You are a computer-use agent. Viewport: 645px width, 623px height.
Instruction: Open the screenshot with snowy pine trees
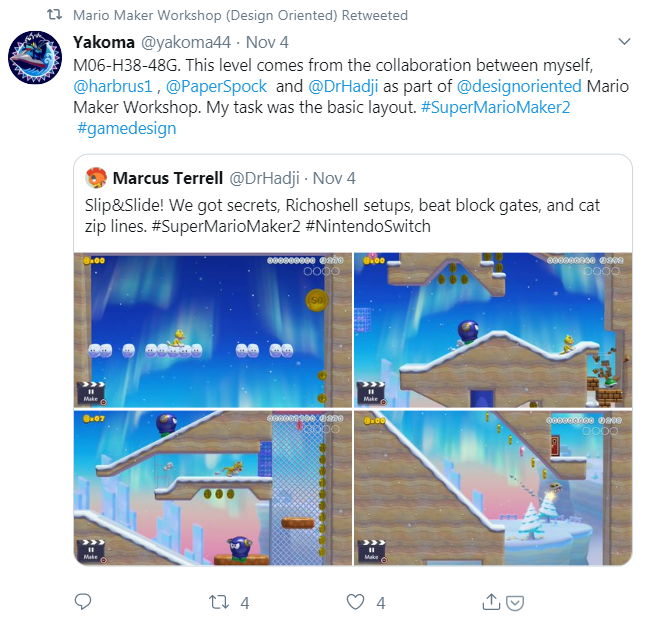pyautogui.click(x=493, y=488)
